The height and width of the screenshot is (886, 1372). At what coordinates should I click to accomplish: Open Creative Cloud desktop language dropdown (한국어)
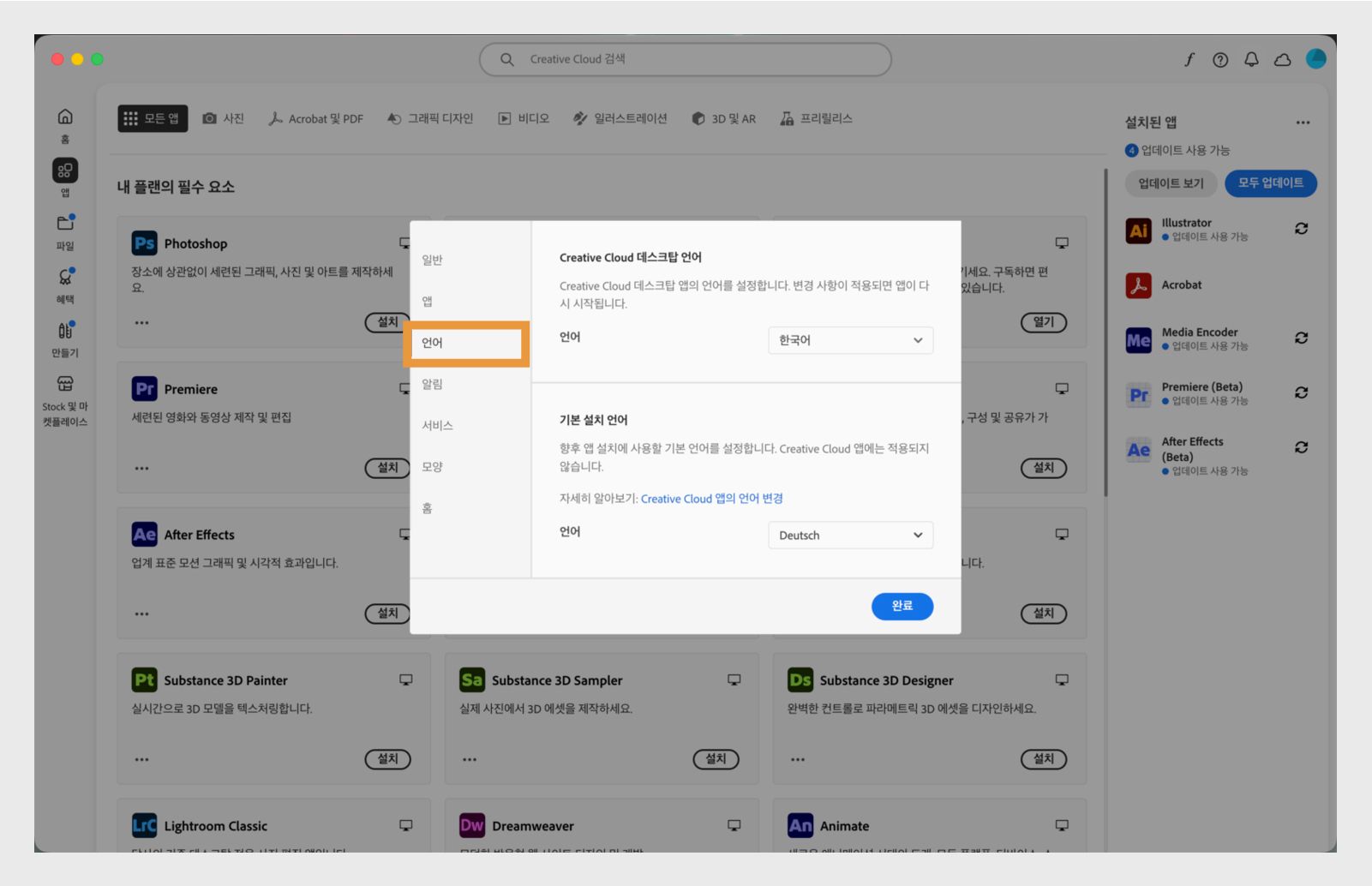[x=850, y=340]
